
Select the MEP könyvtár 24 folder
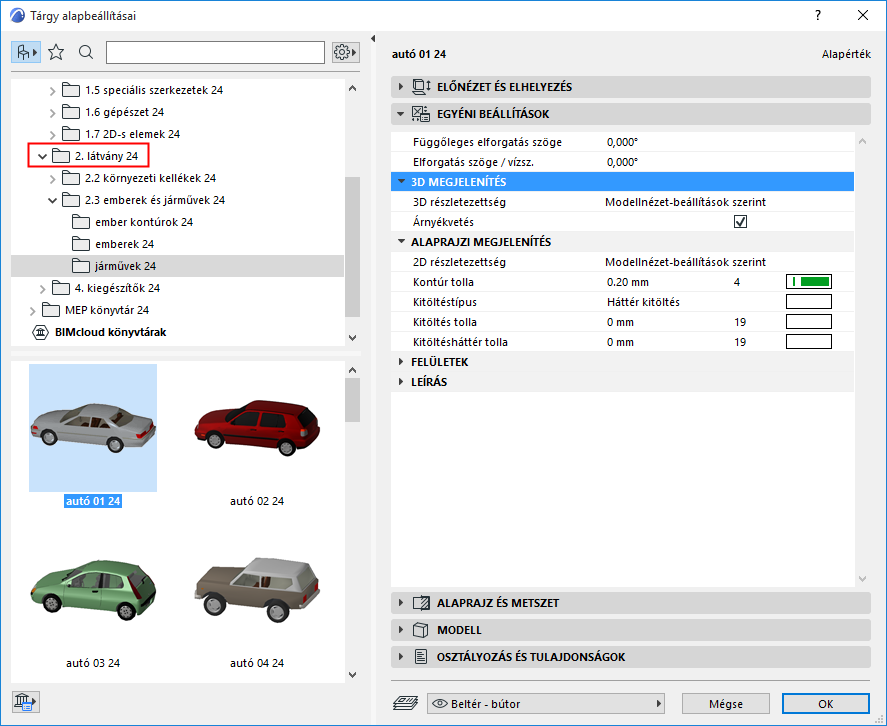pos(106,310)
